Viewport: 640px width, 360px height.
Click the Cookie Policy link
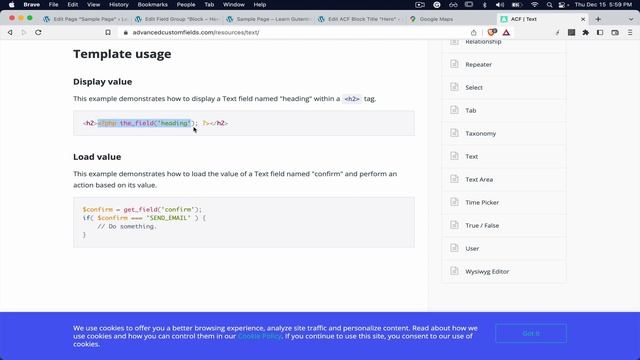tap(260, 336)
